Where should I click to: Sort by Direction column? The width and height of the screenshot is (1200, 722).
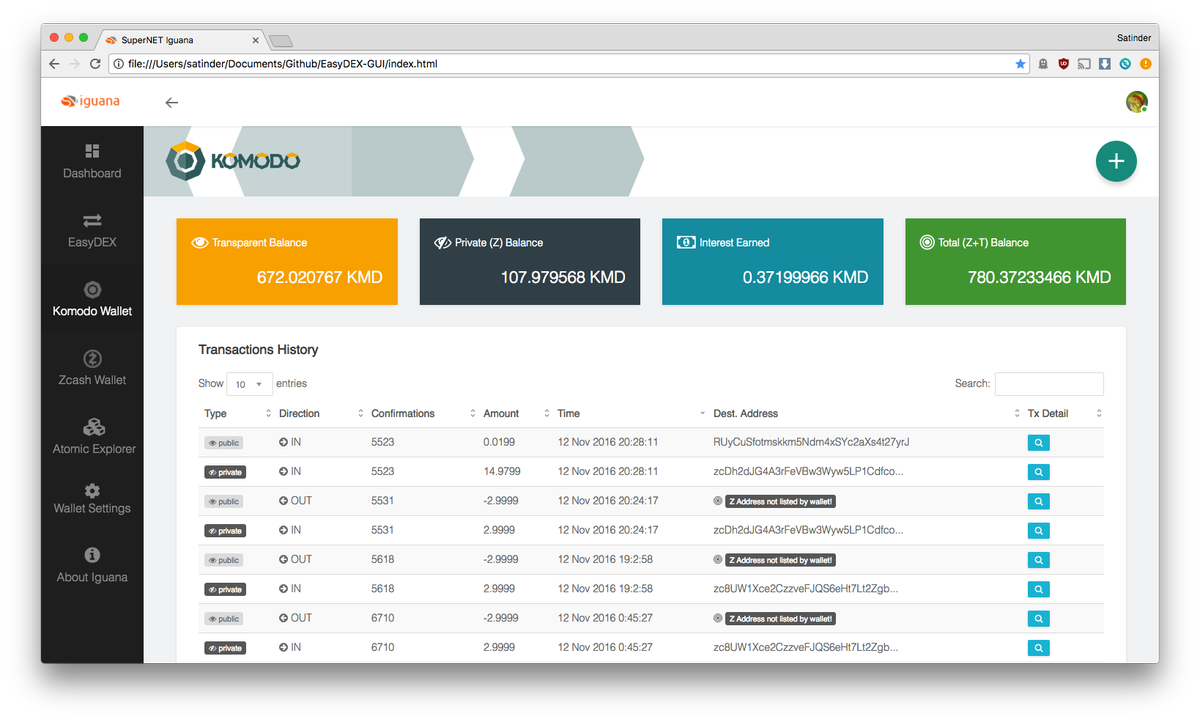[320, 413]
